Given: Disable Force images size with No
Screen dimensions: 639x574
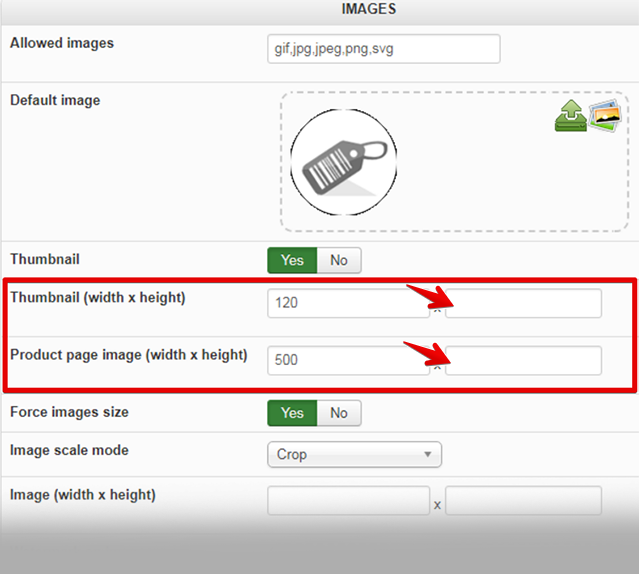Looking at the screenshot, I should [339, 413].
